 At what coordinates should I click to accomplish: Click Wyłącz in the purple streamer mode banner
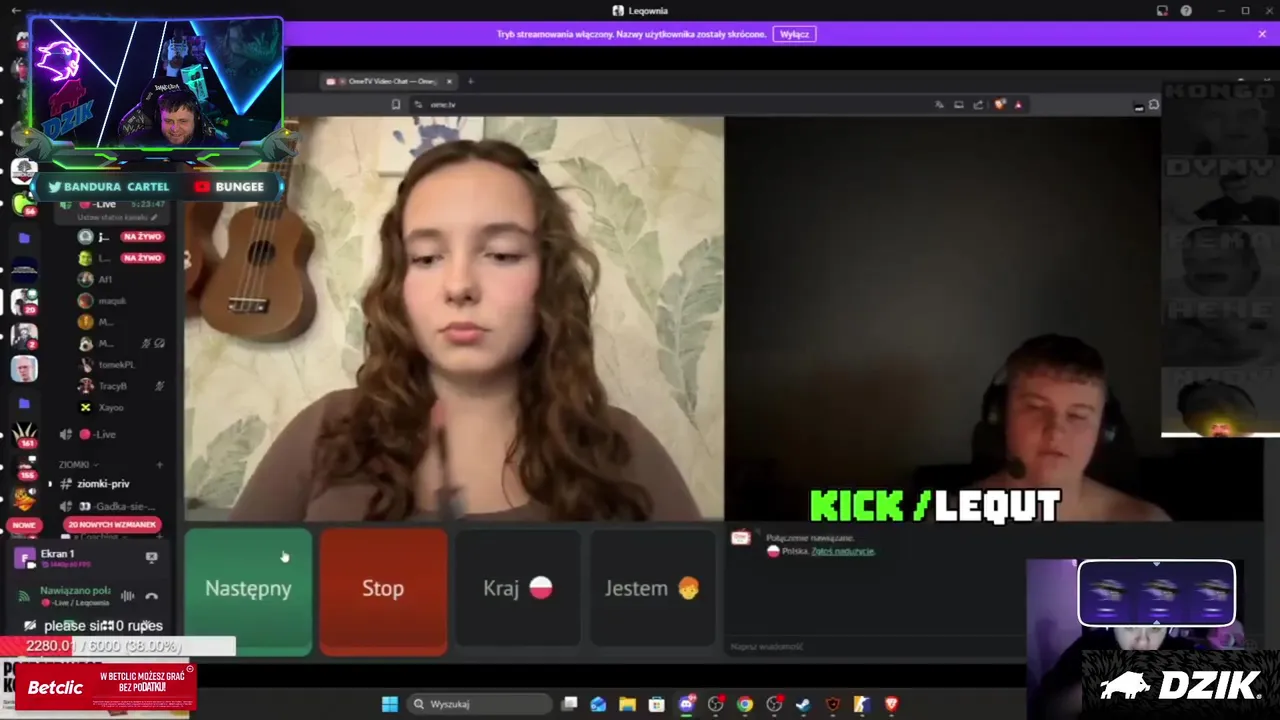tap(794, 34)
